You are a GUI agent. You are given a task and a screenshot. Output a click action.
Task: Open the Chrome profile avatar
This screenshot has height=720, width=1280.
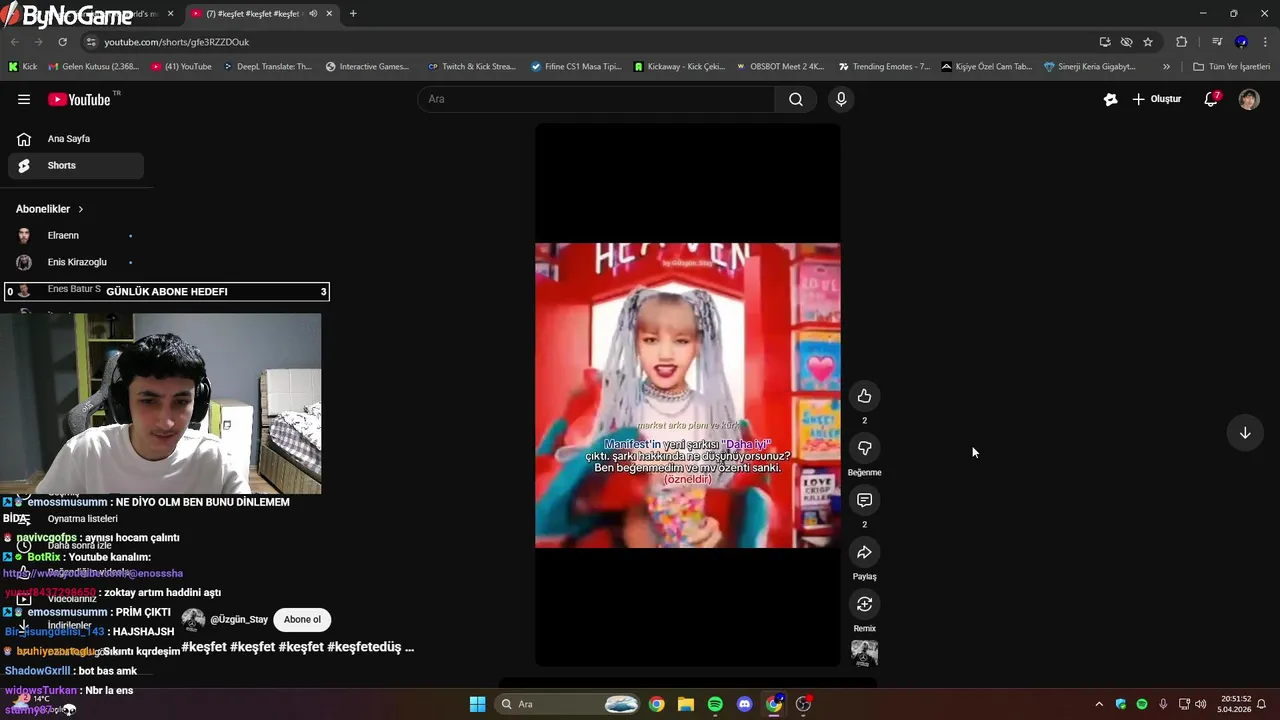click(1241, 42)
